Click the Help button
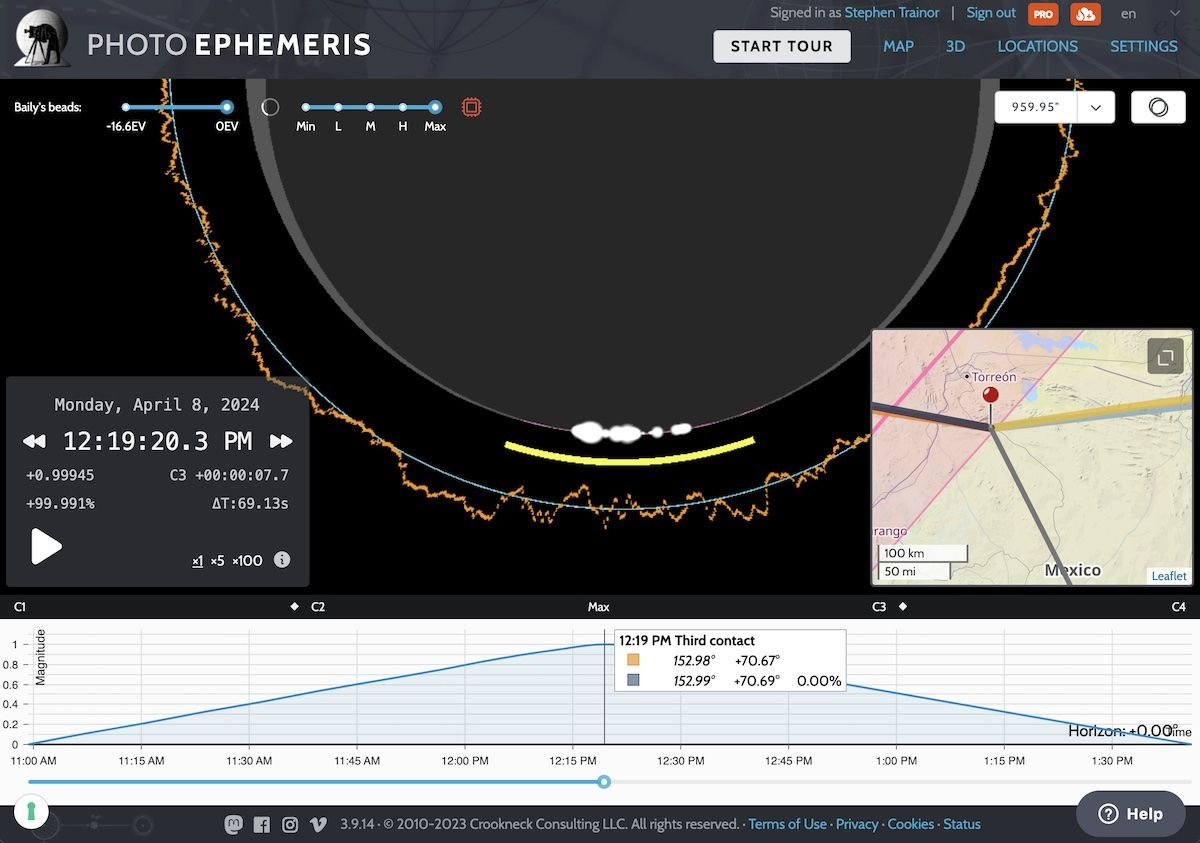 1131,814
